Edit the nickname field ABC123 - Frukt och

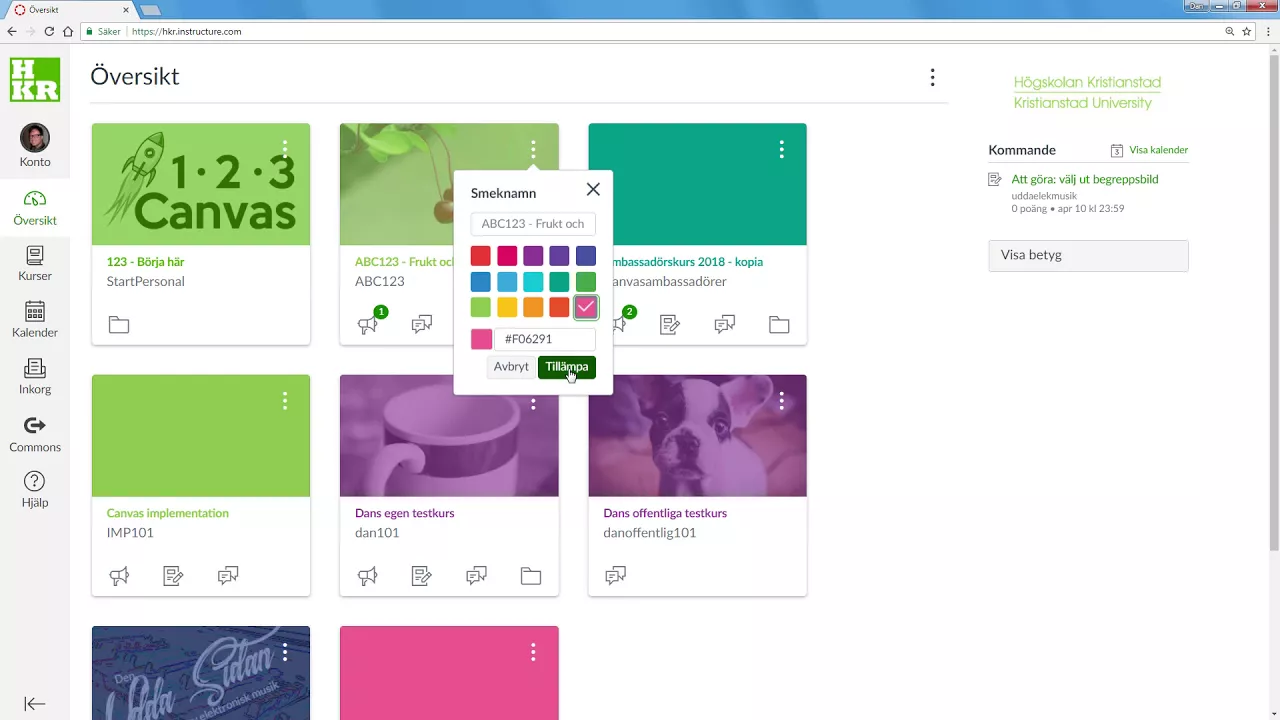(533, 224)
